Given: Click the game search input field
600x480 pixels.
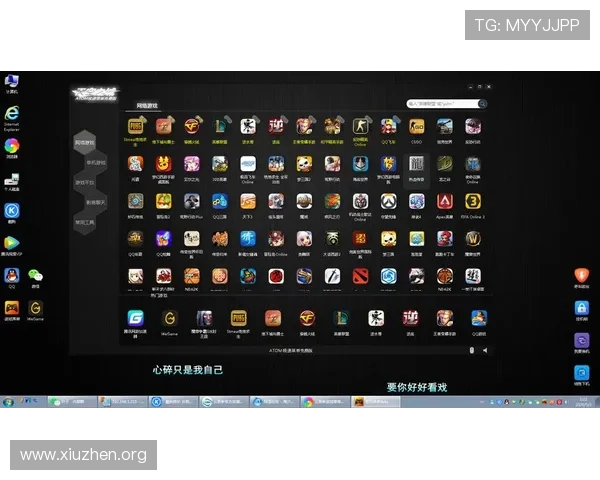Looking at the screenshot, I should tap(443, 103).
